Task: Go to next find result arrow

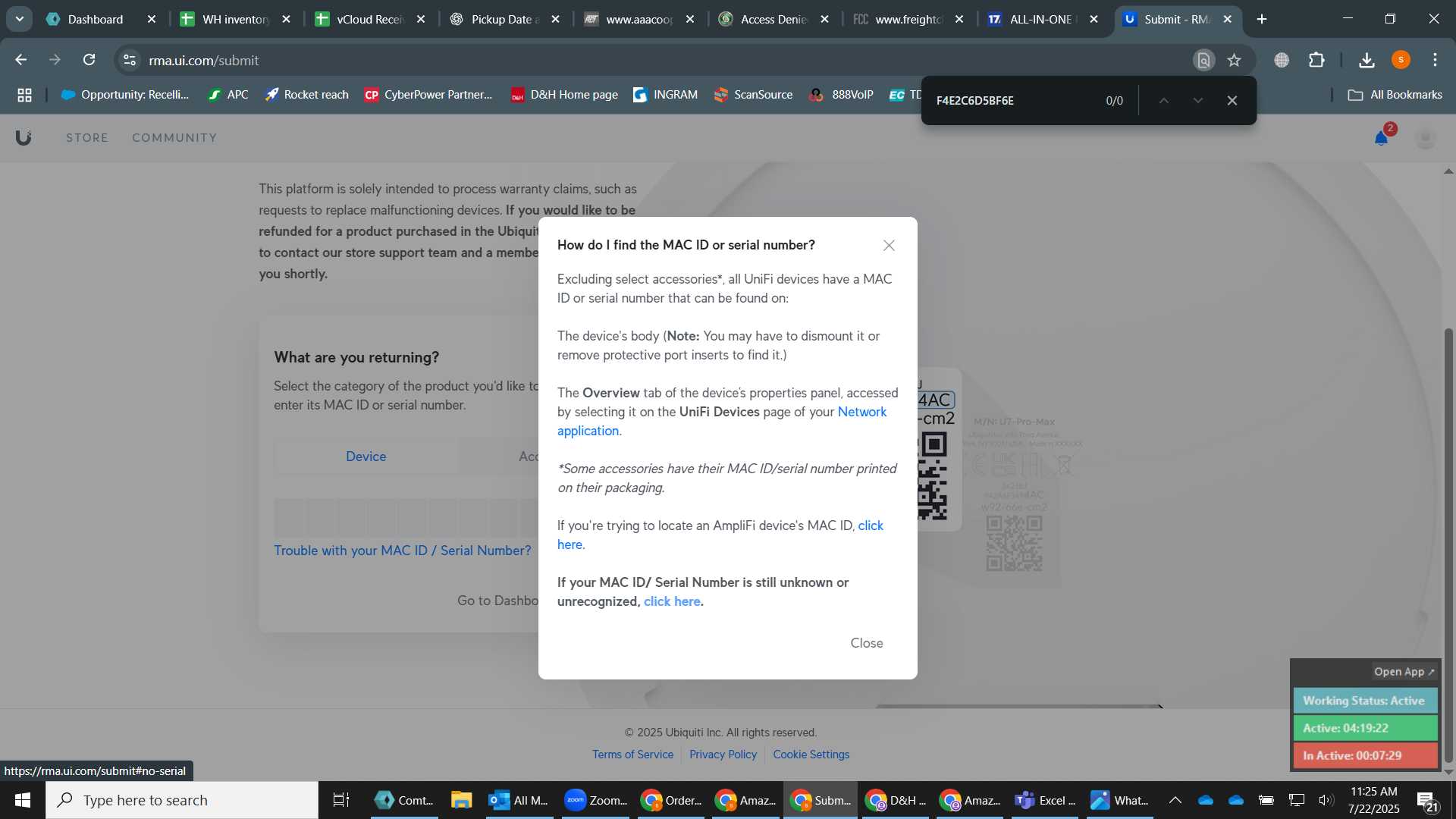Action: coord(1197,101)
